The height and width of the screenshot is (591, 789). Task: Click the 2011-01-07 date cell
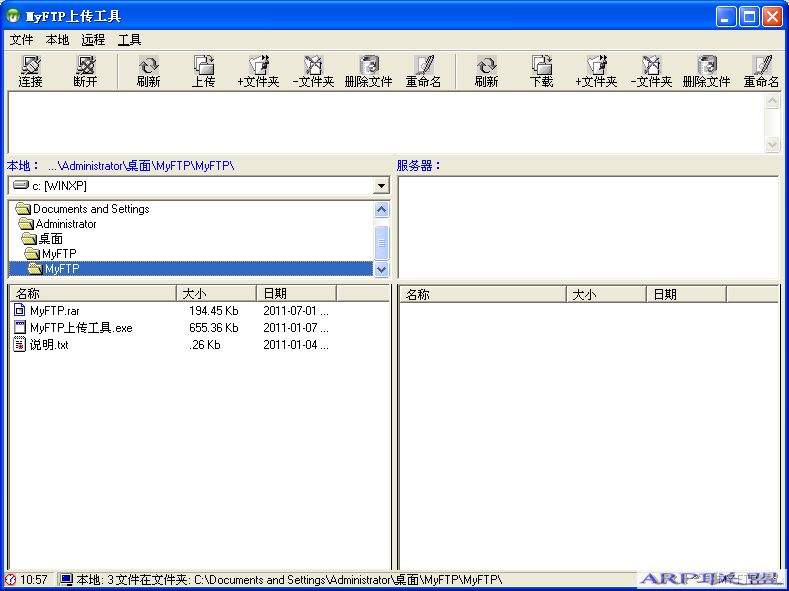click(296, 328)
